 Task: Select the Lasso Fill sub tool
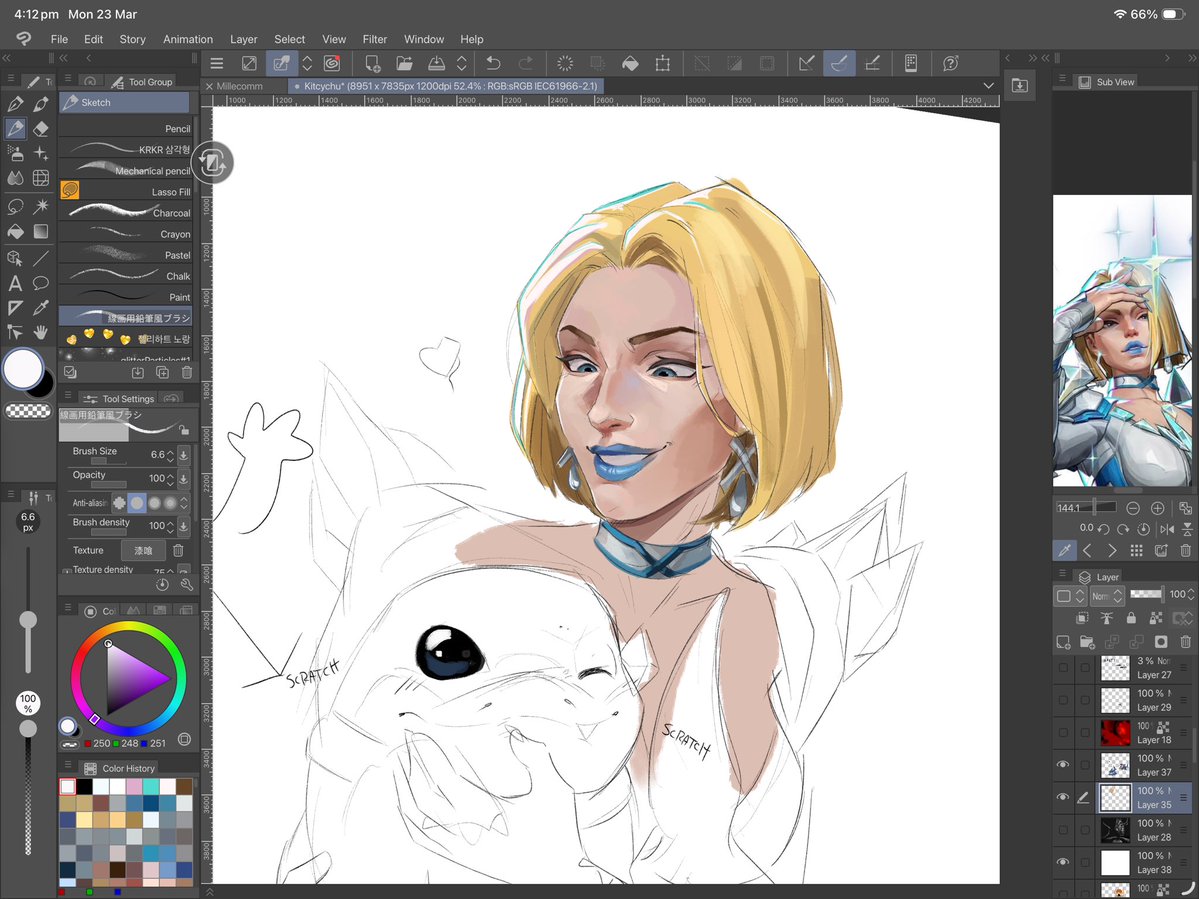click(x=126, y=191)
